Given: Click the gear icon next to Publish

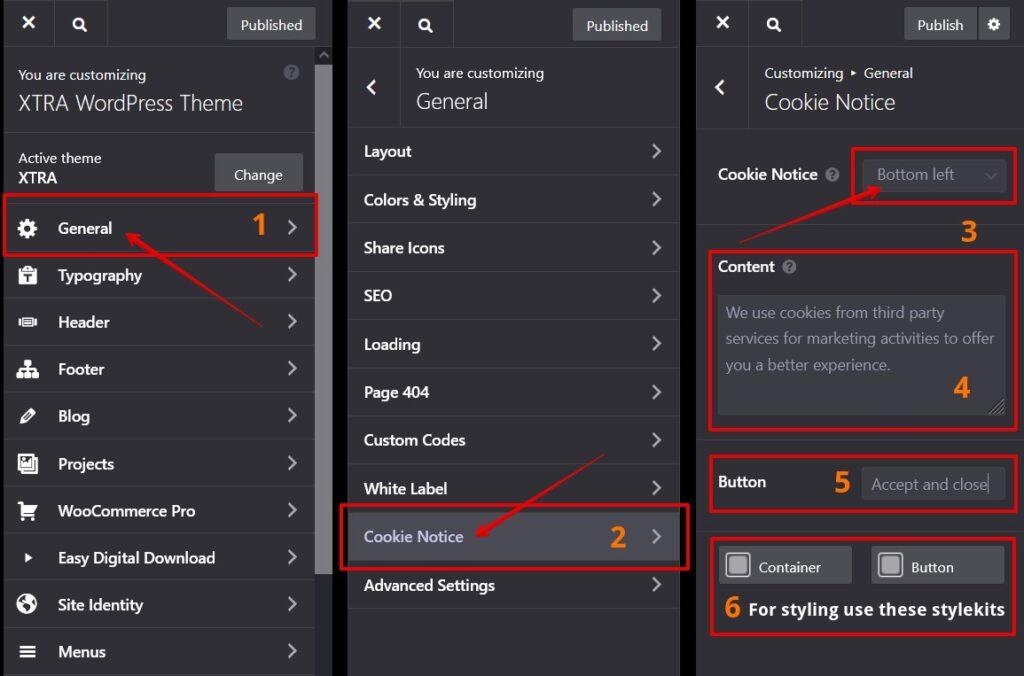Looking at the screenshot, I should (993, 23).
